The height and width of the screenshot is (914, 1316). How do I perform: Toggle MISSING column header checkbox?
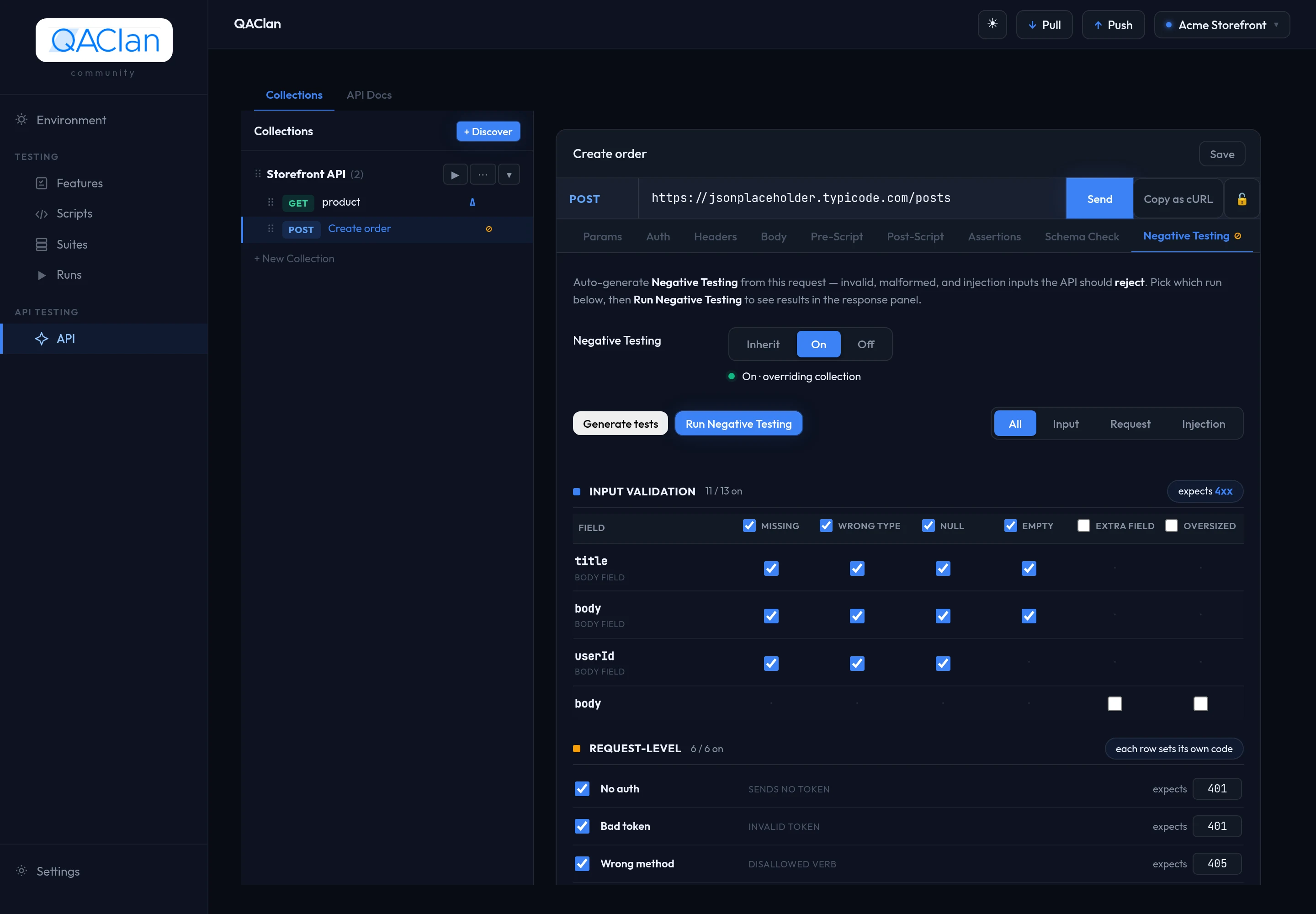click(748, 526)
